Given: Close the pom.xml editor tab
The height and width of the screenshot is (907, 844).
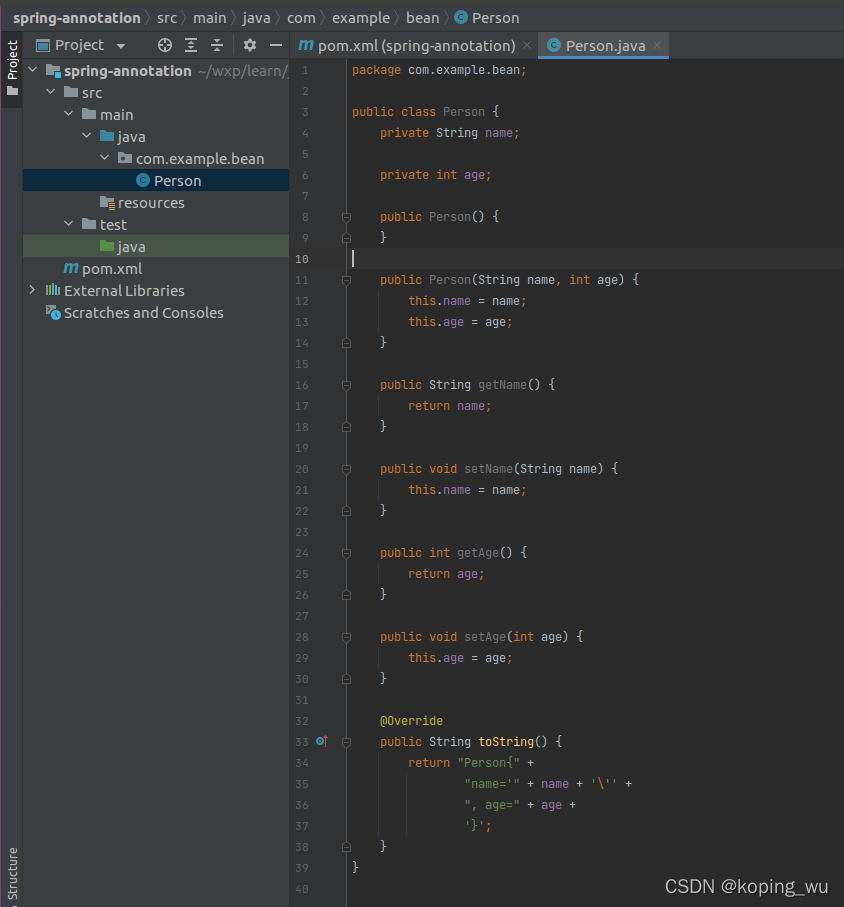Looking at the screenshot, I should click(x=526, y=45).
